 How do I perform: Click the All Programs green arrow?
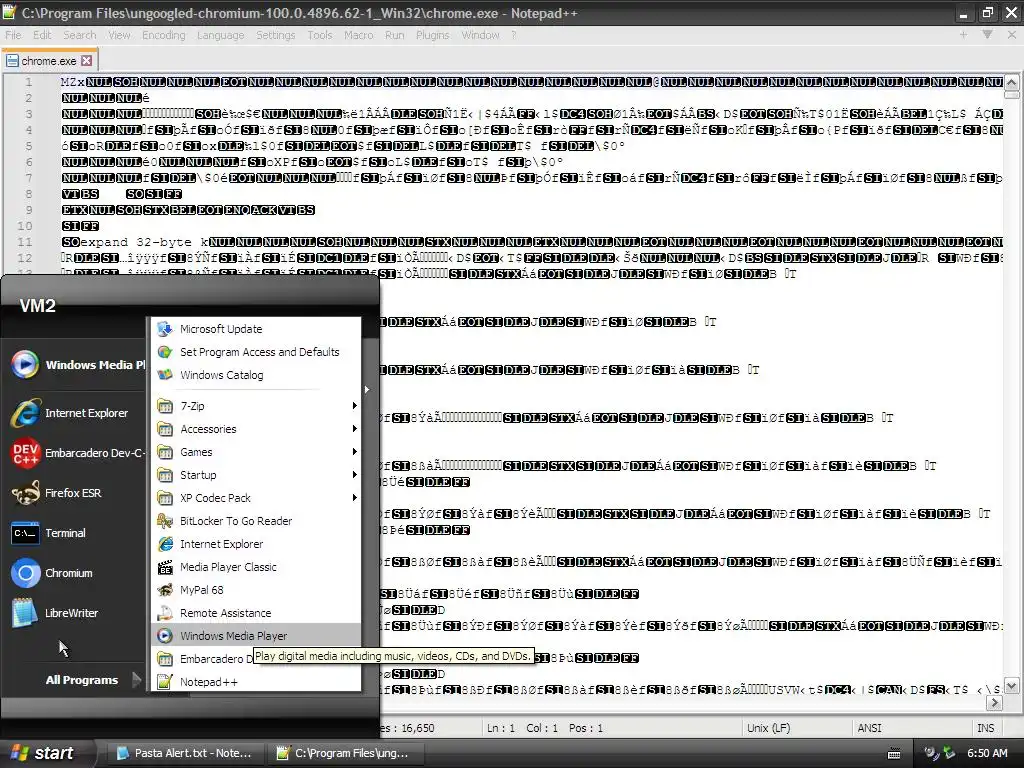click(136, 680)
